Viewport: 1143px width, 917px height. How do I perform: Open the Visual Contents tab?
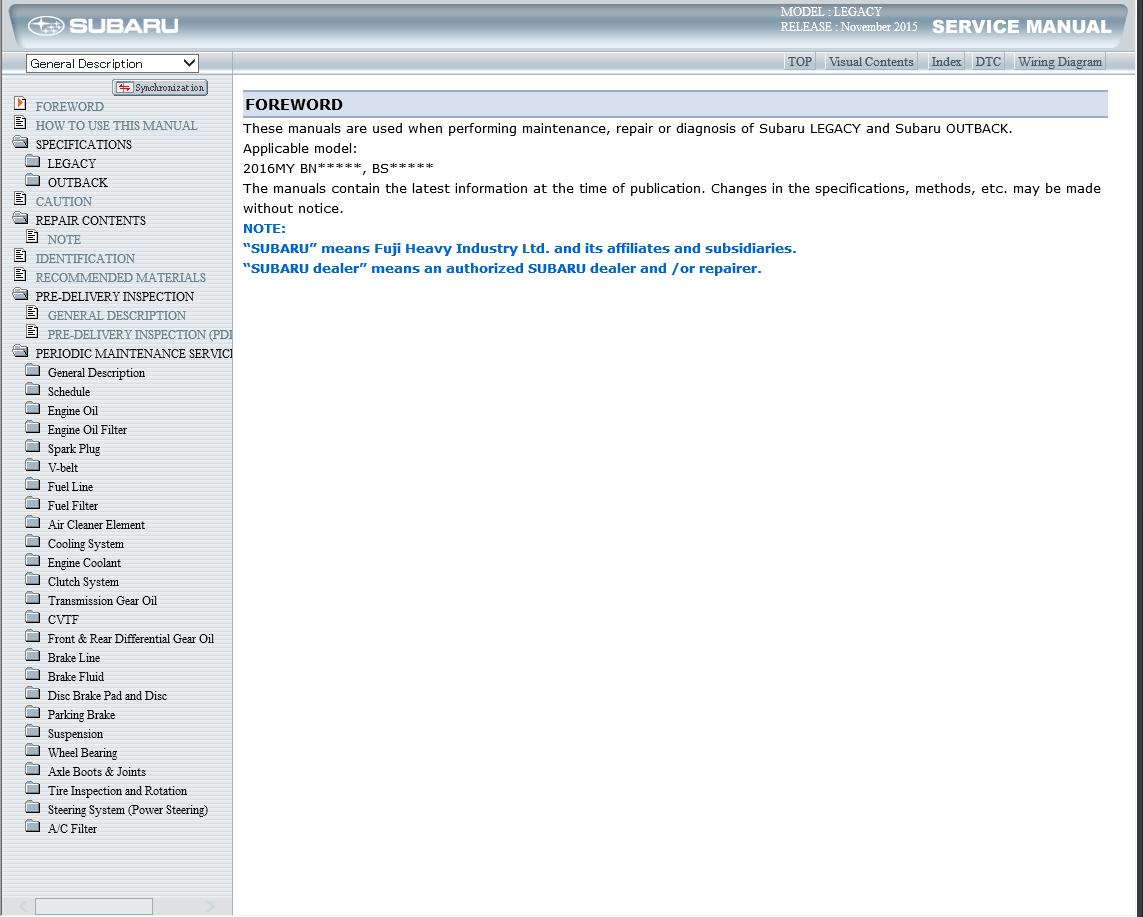click(871, 62)
